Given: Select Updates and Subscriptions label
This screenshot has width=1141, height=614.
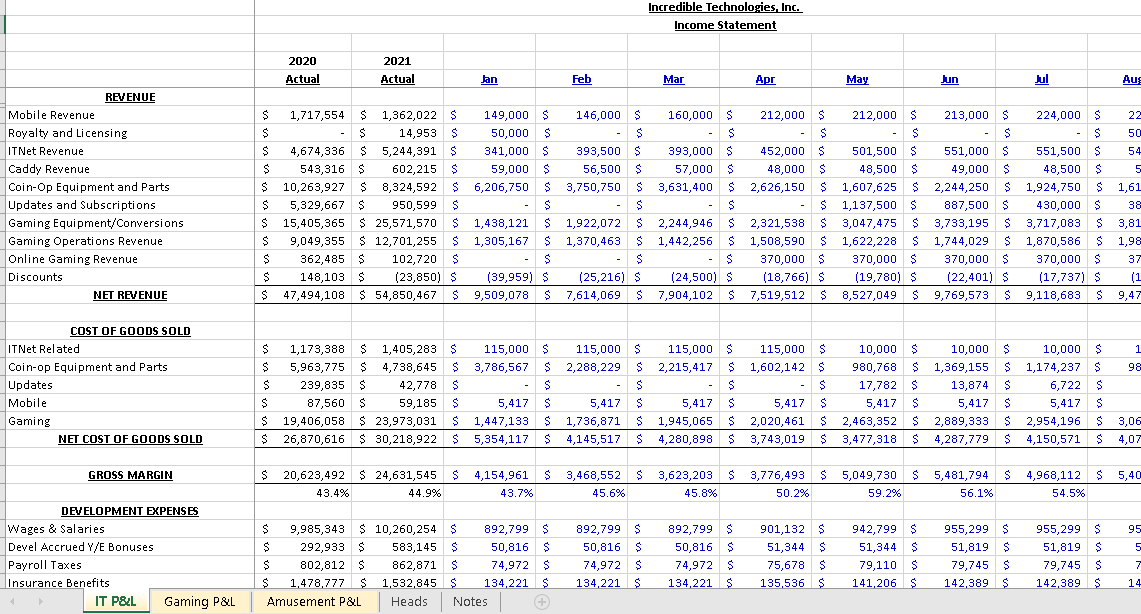Looking at the screenshot, I should [82, 205].
